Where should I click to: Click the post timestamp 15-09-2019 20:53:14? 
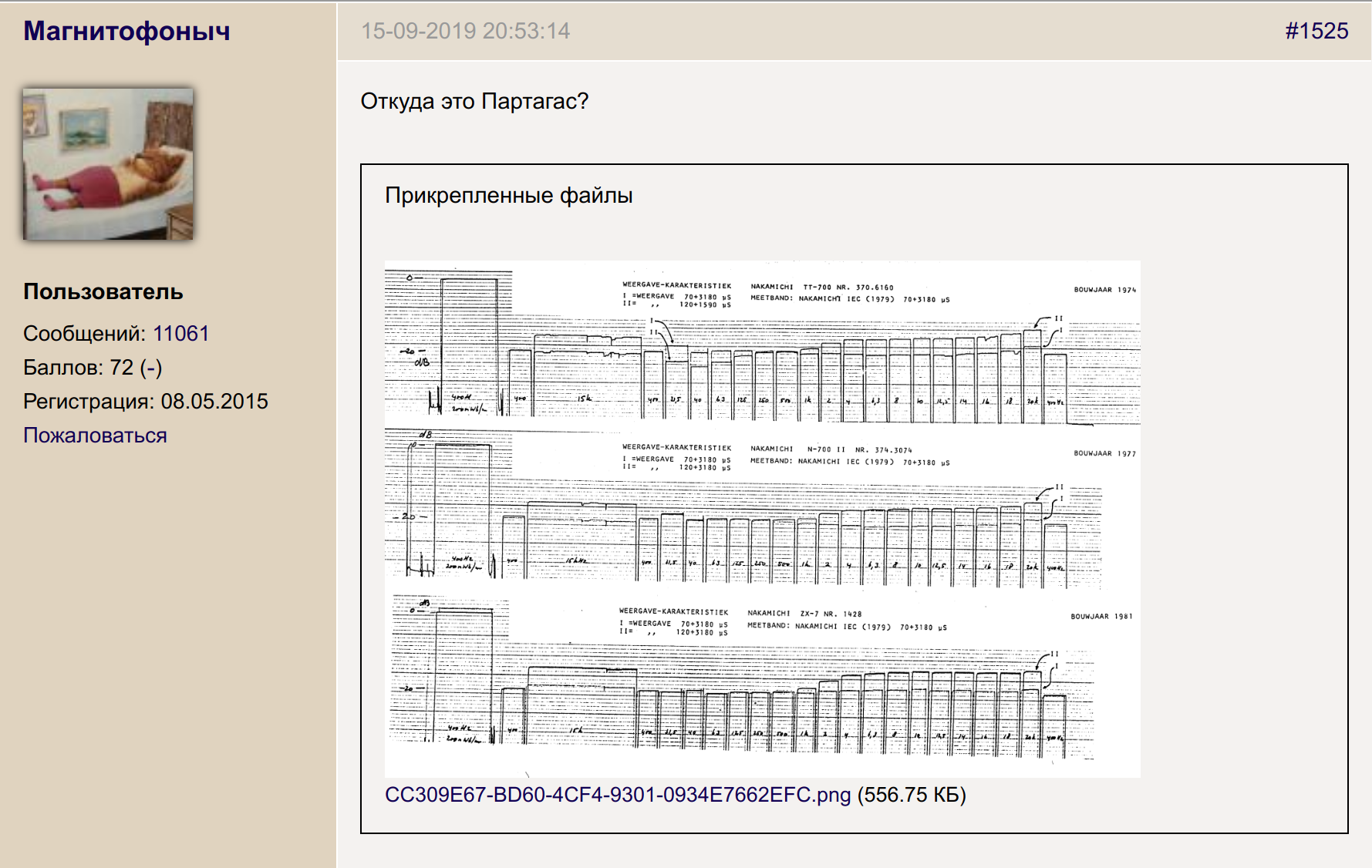pos(465,31)
